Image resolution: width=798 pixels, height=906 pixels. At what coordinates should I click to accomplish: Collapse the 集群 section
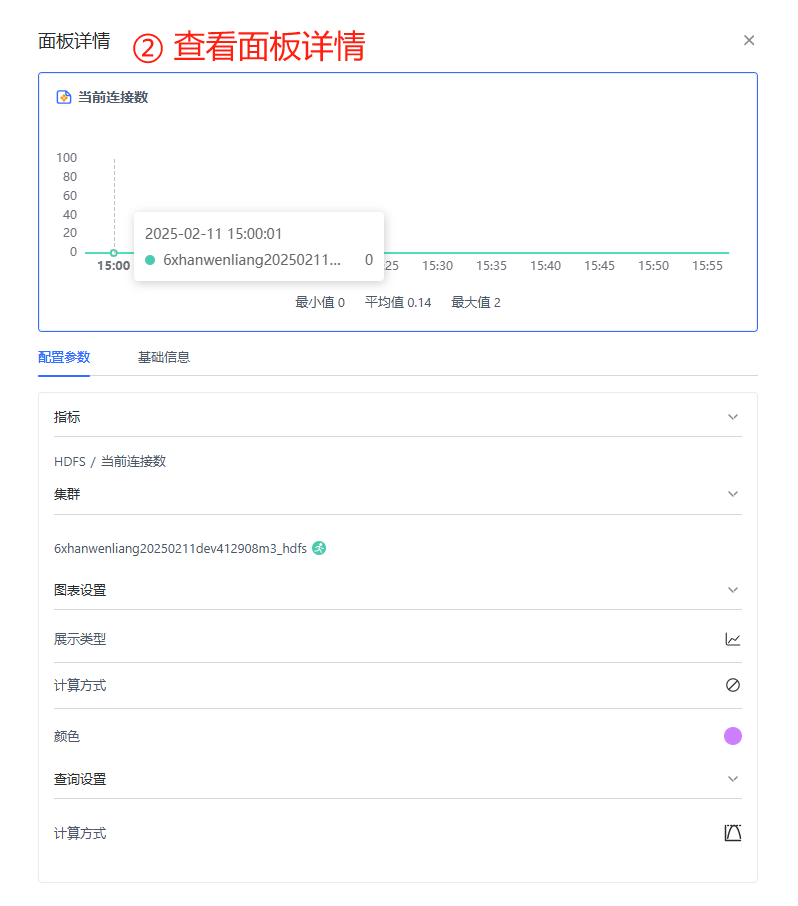pyautogui.click(x=733, y=494)
